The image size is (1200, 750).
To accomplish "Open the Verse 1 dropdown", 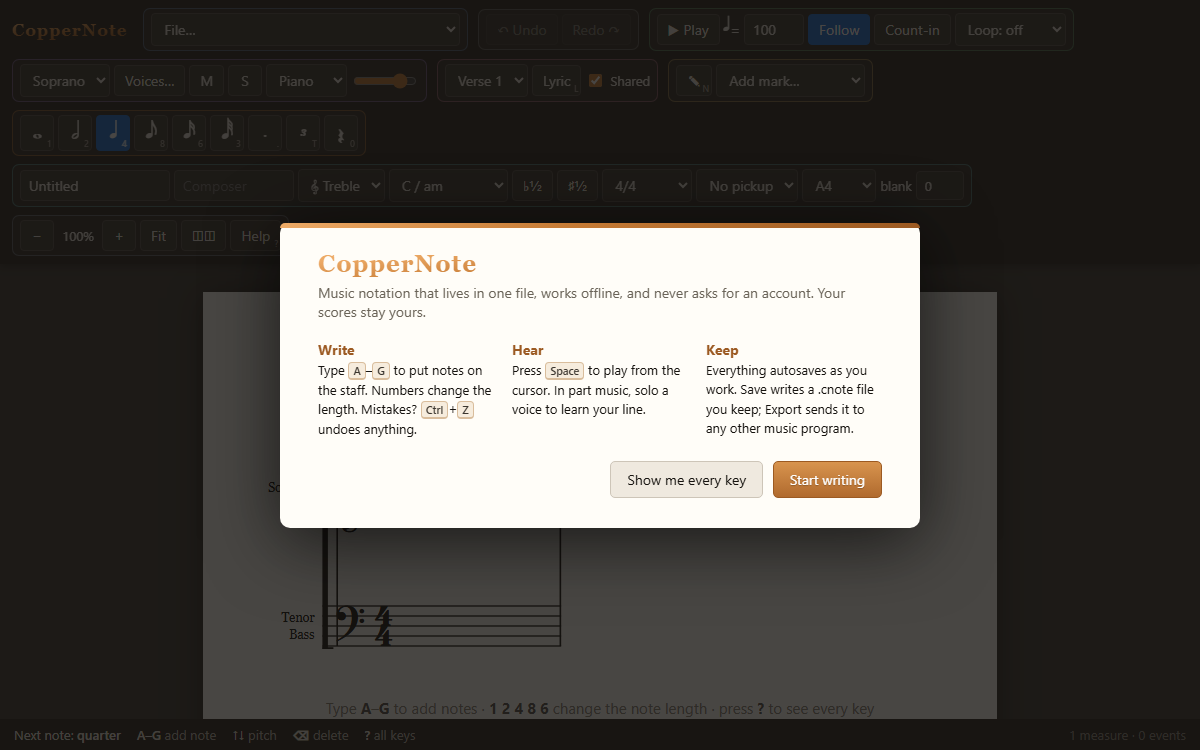I will tap(486, 81).
